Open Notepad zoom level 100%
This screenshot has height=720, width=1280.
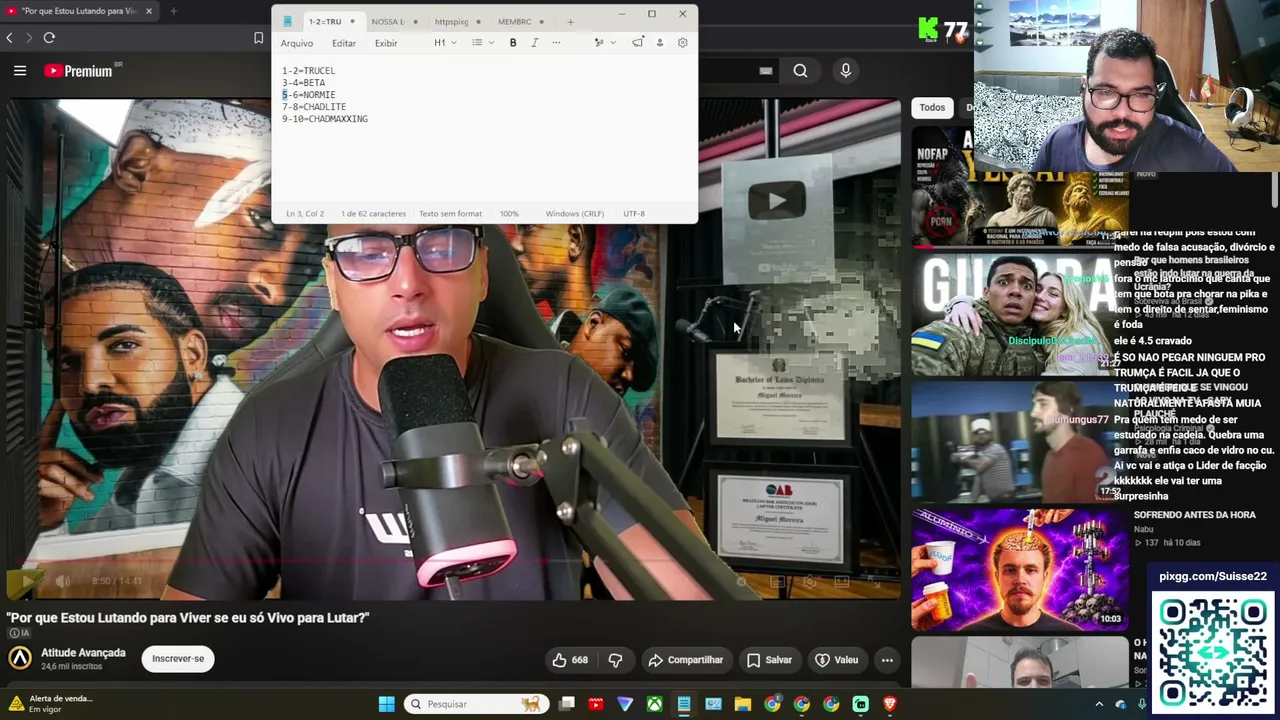pos(509,214)
